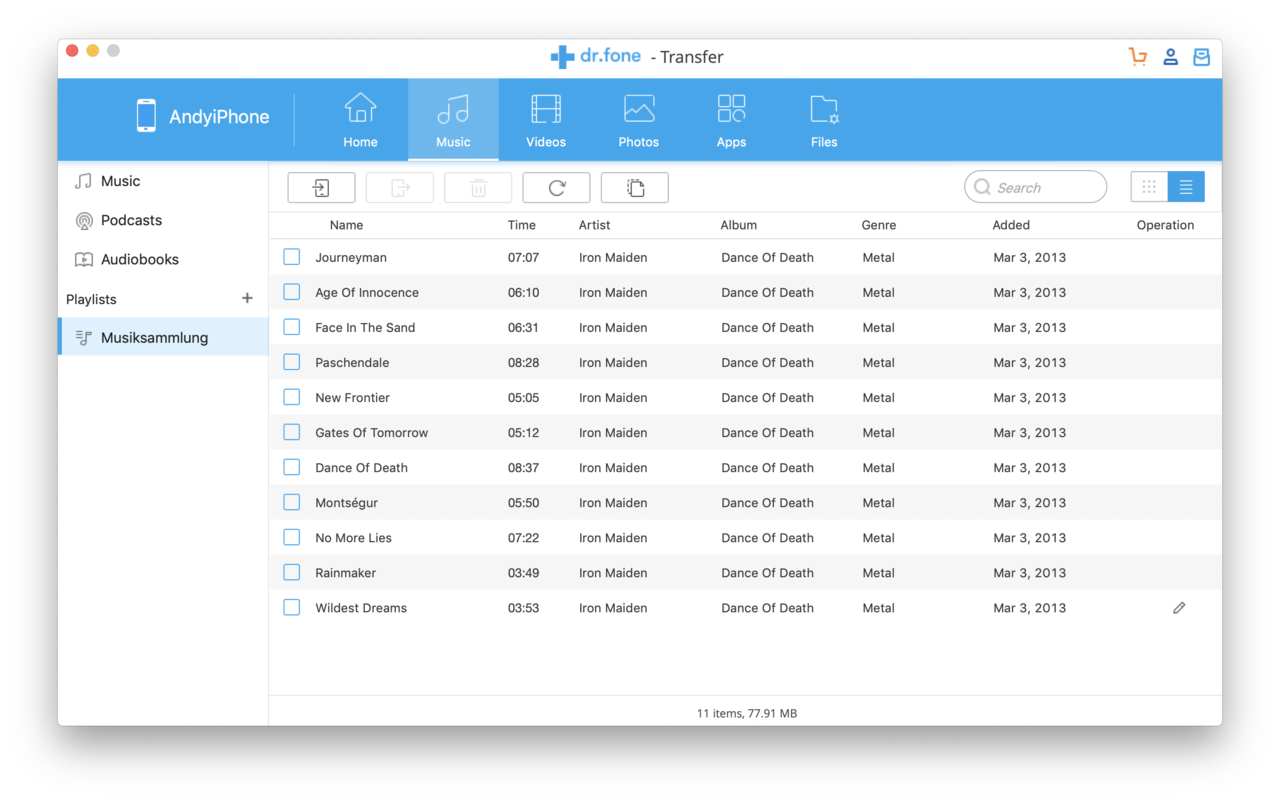Viewport: 1280px width, 802px height.
Task: Click the de-duplicate toolbar icon
Action: [x=634, y=188]
